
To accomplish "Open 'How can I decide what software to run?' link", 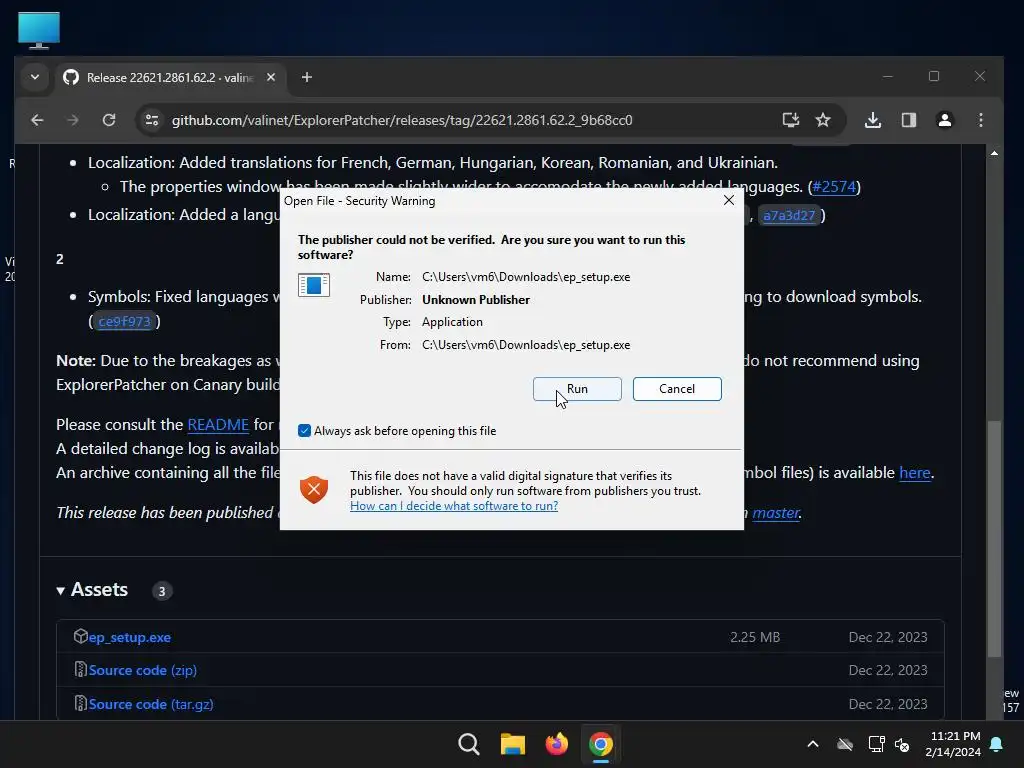I will pyautogui.click(x=454, y=505).
